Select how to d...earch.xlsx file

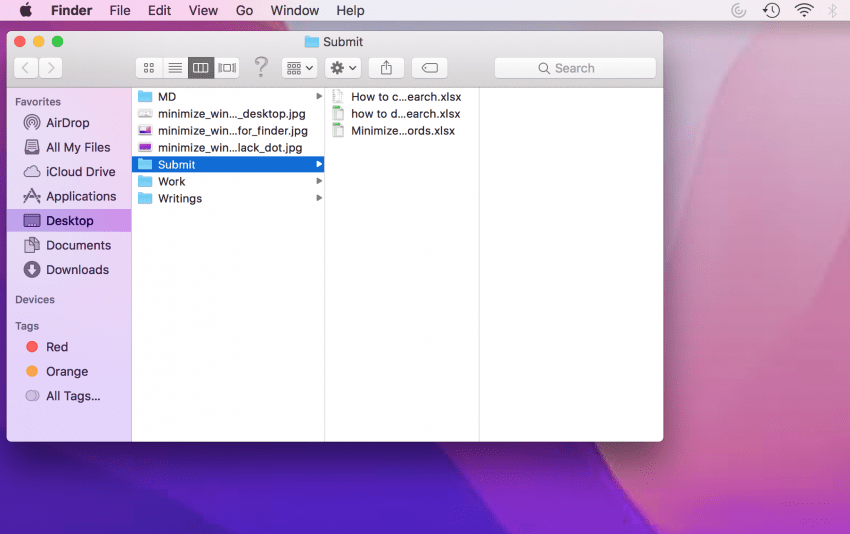(402, 114)
